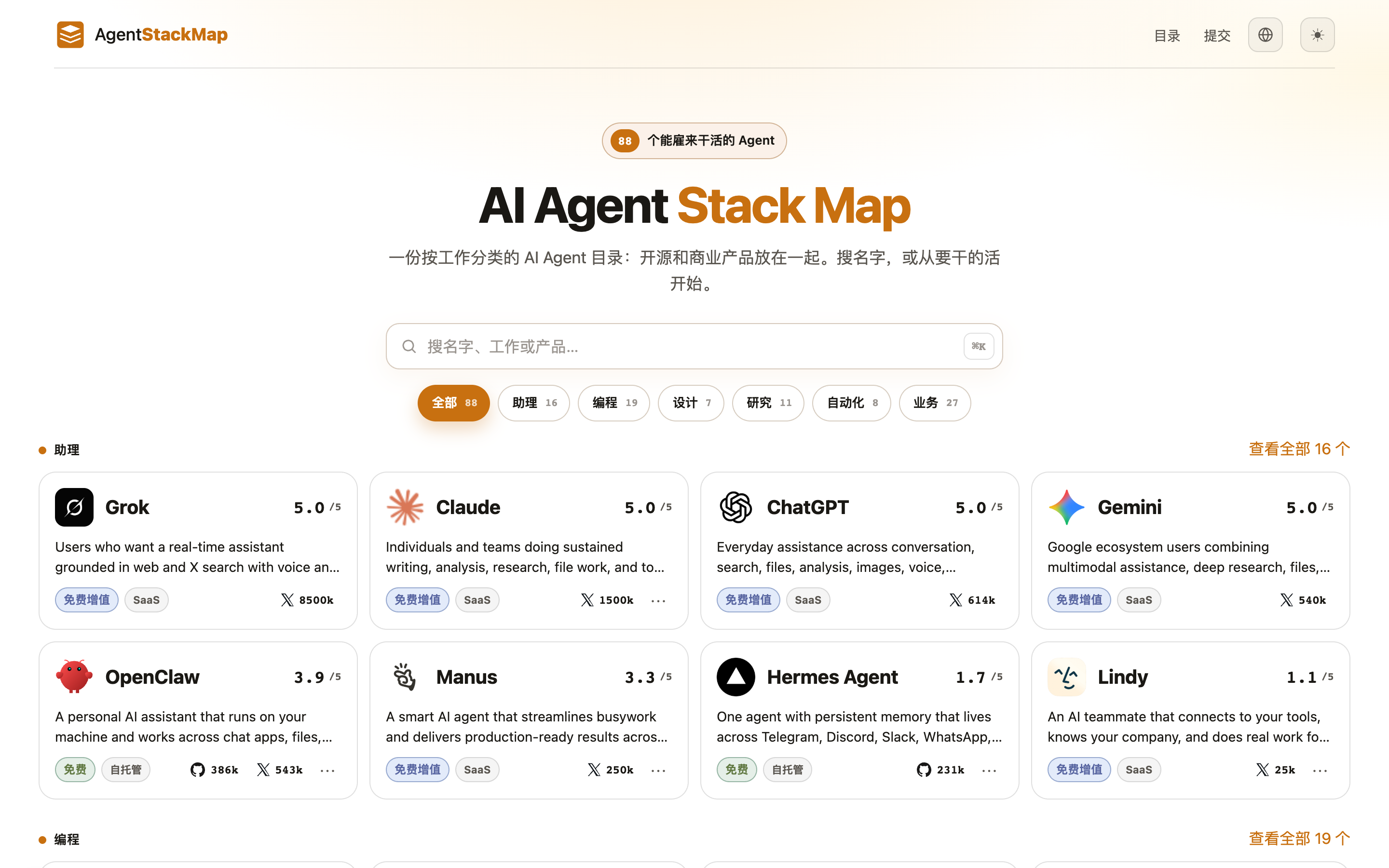The image size is (1389, 868).
Task: Open the 提交 navigation link
Action: pos(1217,36)
